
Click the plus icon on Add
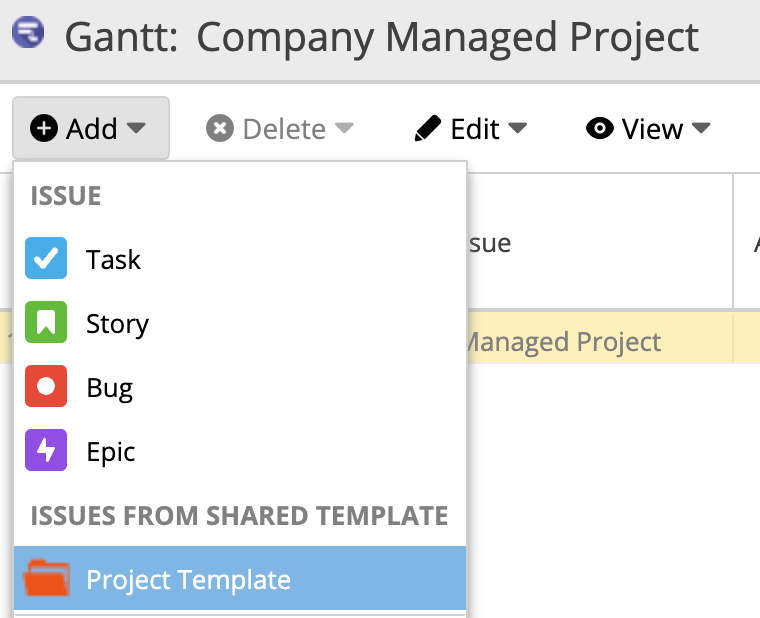click(44, 129)
